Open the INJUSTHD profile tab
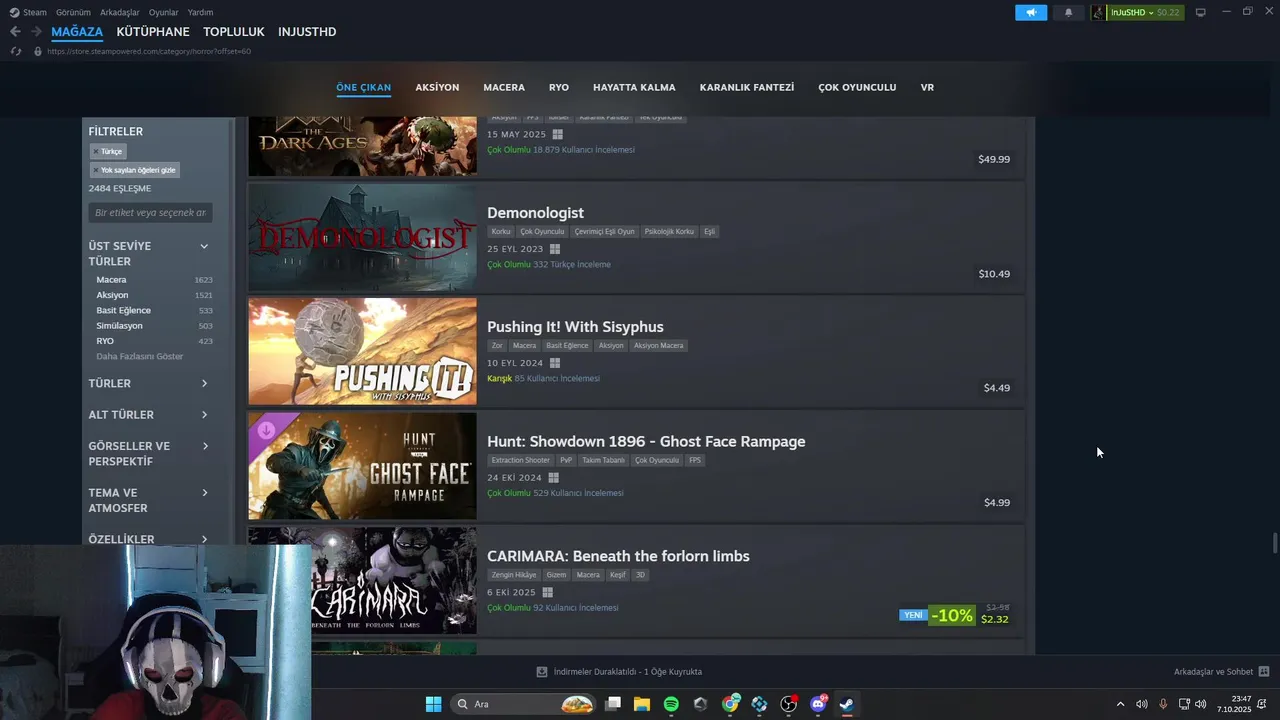 [307, 32]
